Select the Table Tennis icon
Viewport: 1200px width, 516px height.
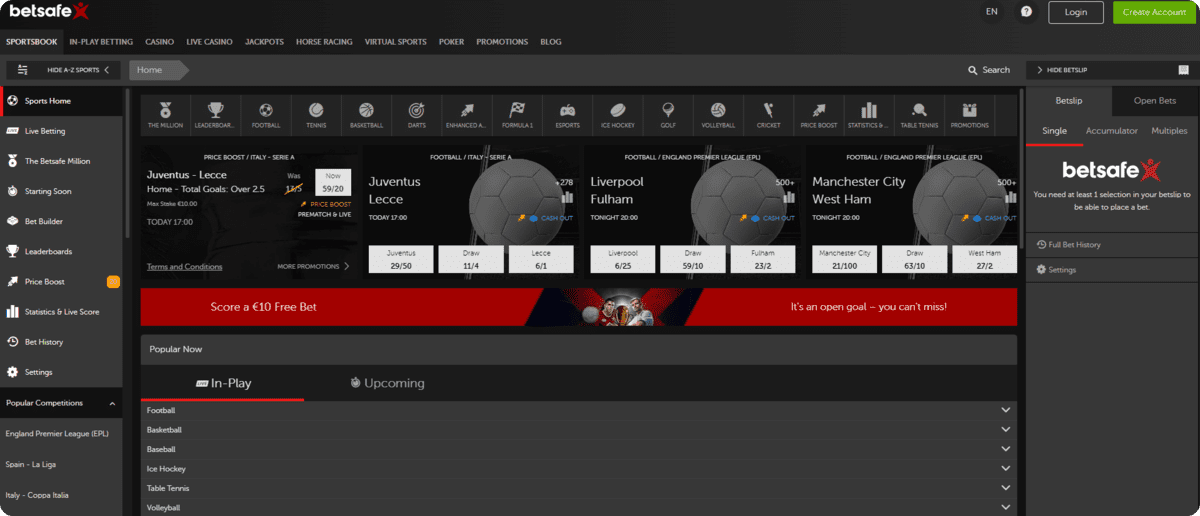[x=919, y=111]
